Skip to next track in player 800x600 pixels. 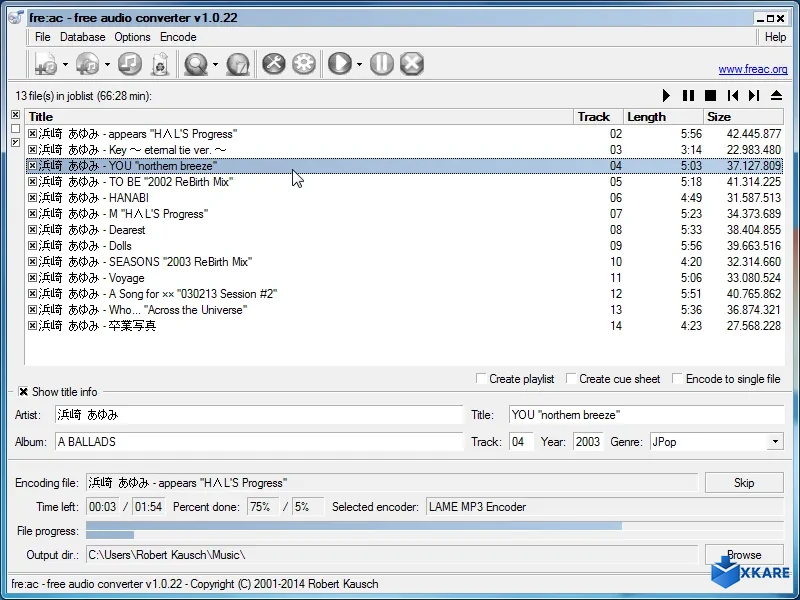coord(754,95)
